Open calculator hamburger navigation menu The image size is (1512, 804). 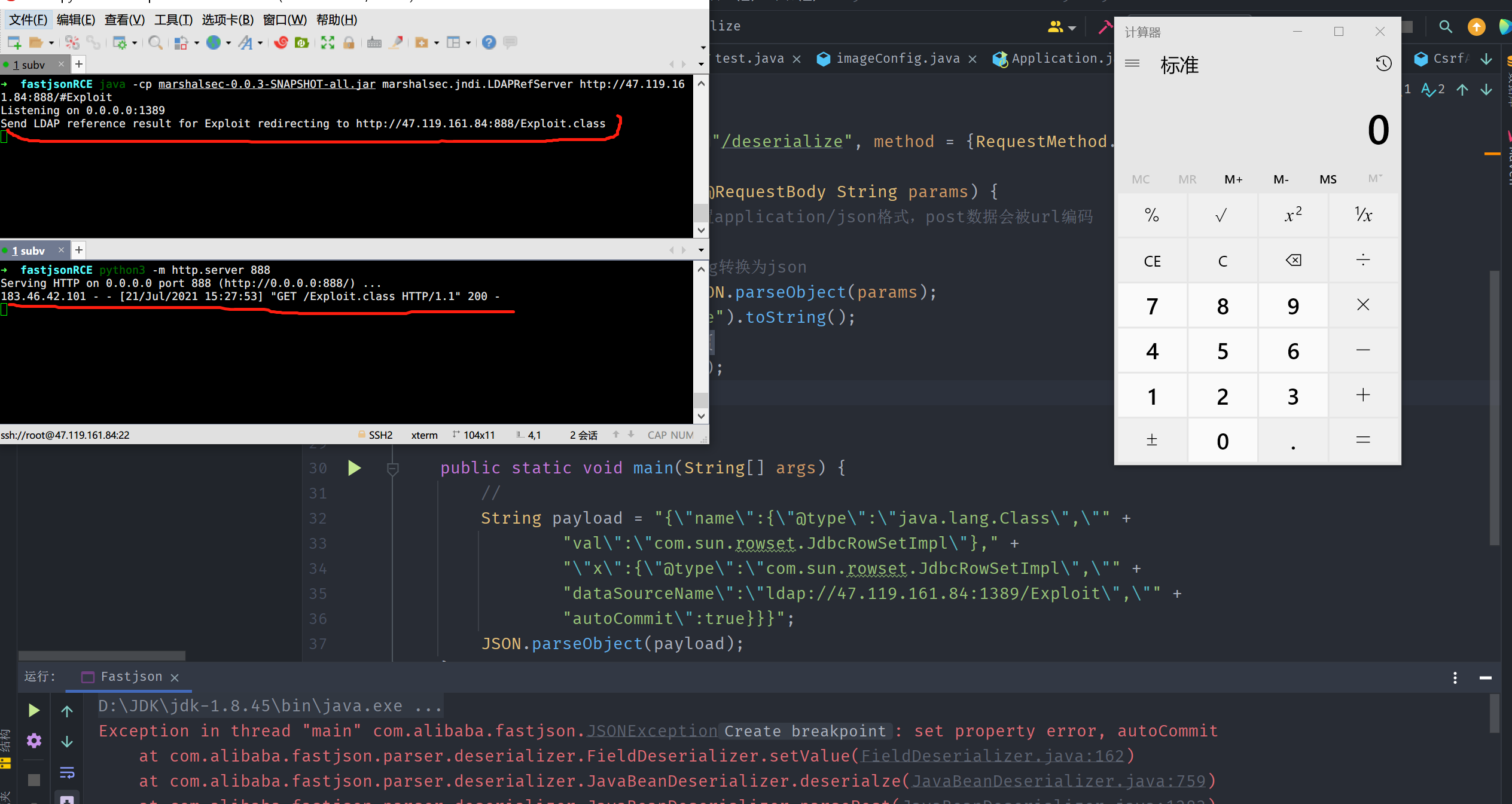click(1132, 63)
